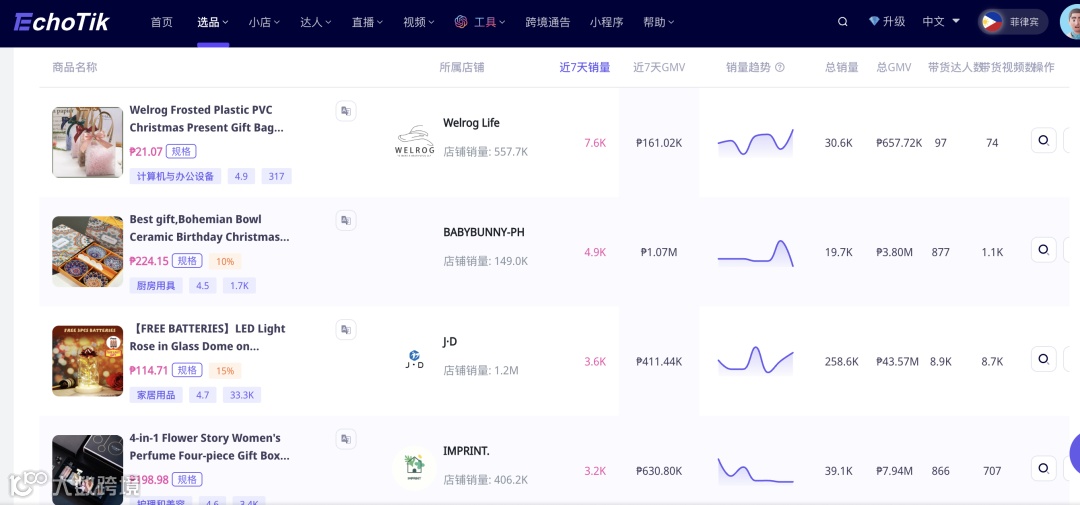Open LED Rose glass dome thumbnail
This screenshot has height=505, width=1080.
[x=87, y=361]
